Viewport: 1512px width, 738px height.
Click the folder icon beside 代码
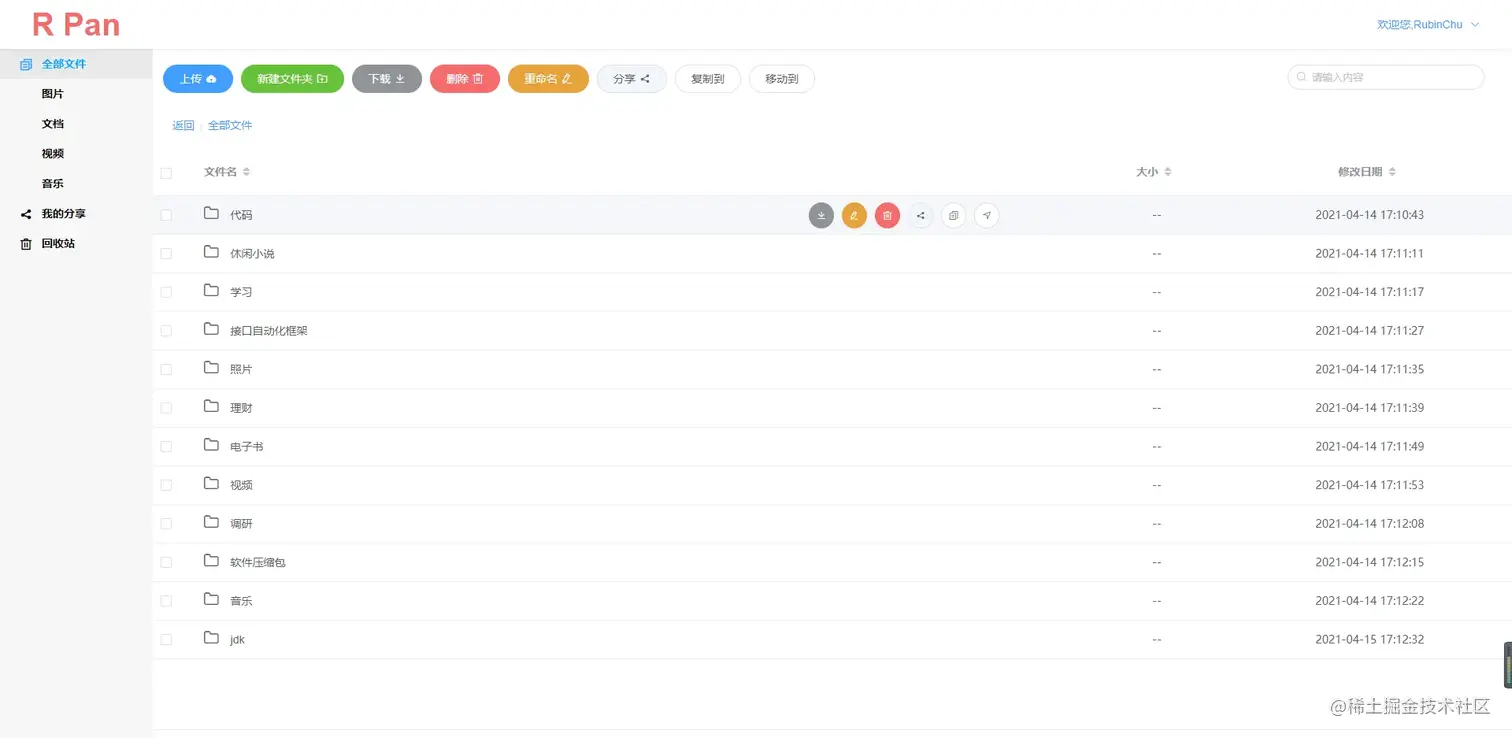(211, 213)
